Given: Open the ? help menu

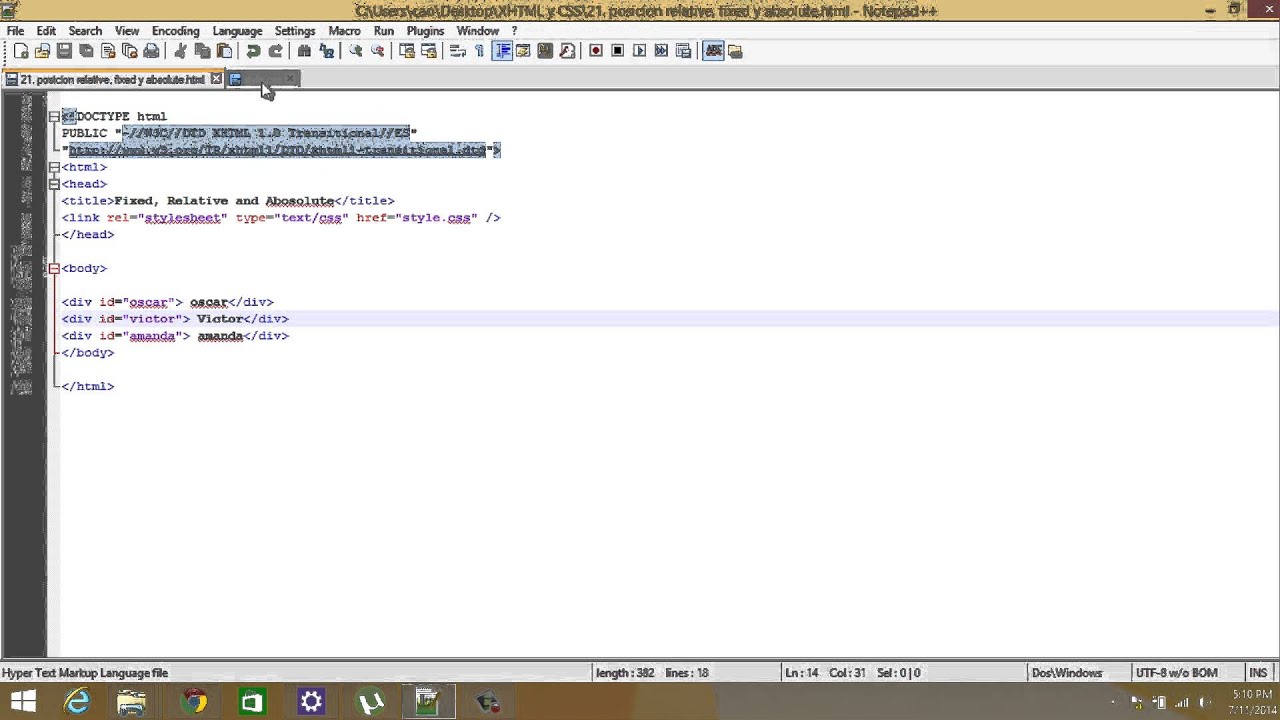Looking at the screenshot, I should (x=514, y=31).
